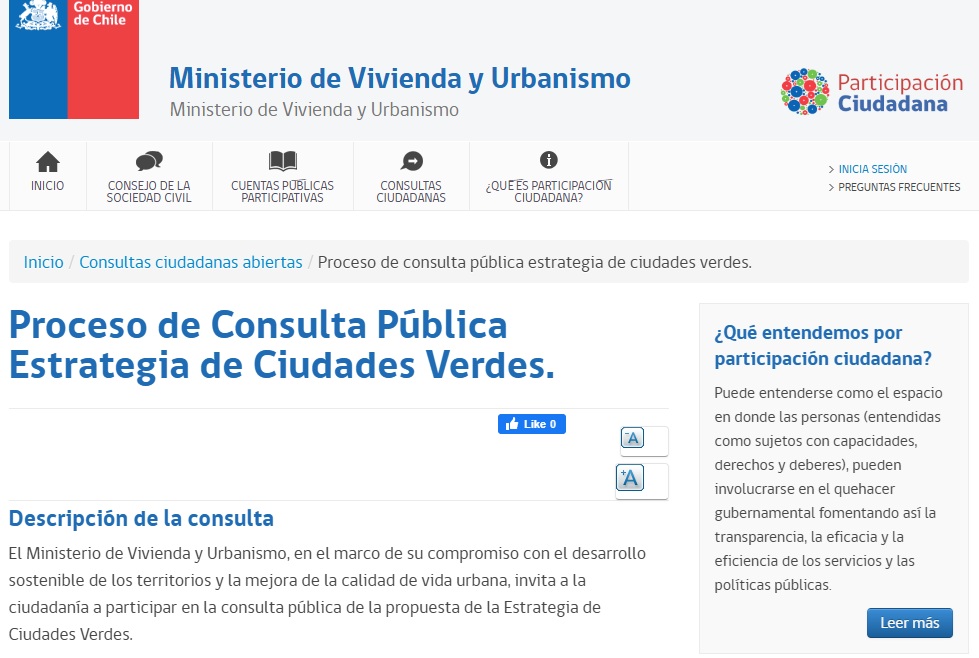Select the ¿Qué es Participación Ciudadana? menu label
979x658 pixels.
point(548,192)
